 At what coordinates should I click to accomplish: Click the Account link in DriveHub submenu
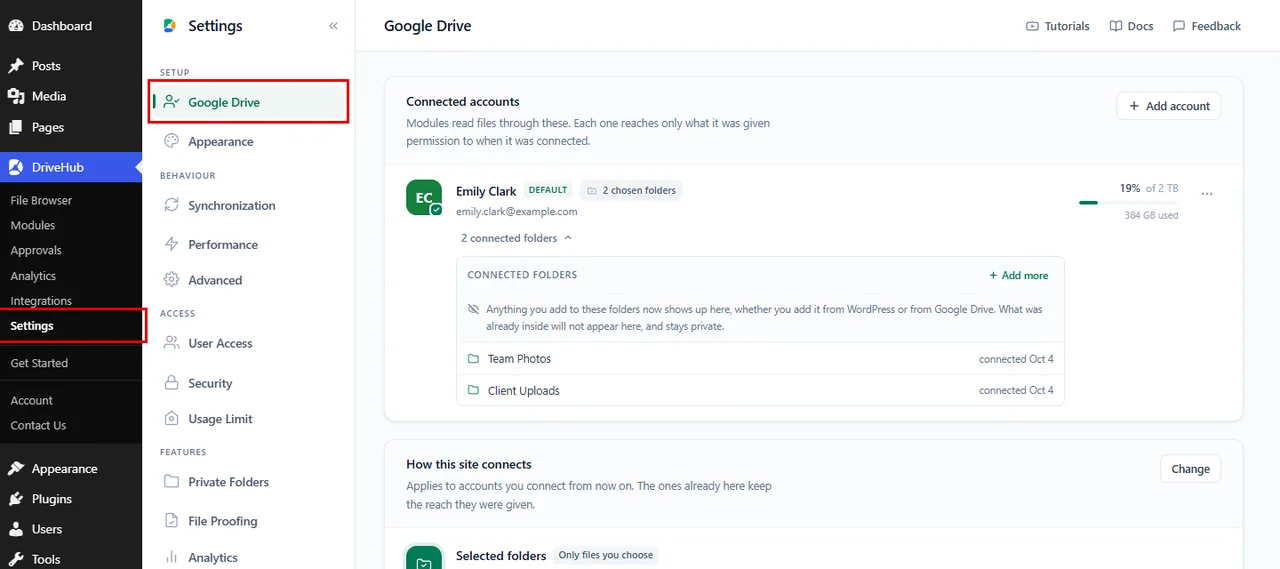tap(31, 400)
